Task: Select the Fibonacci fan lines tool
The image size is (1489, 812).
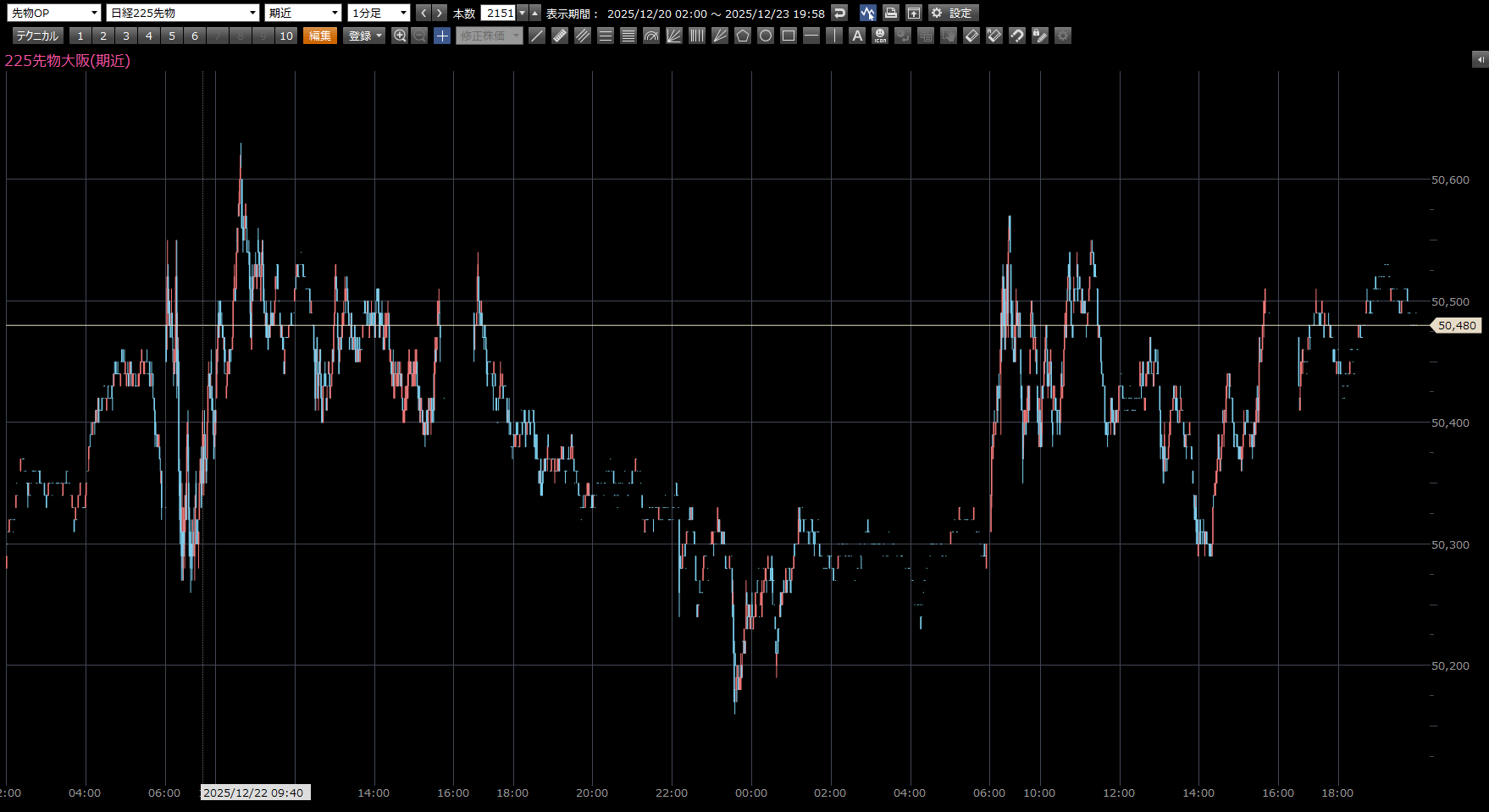Action: (674, 36)
